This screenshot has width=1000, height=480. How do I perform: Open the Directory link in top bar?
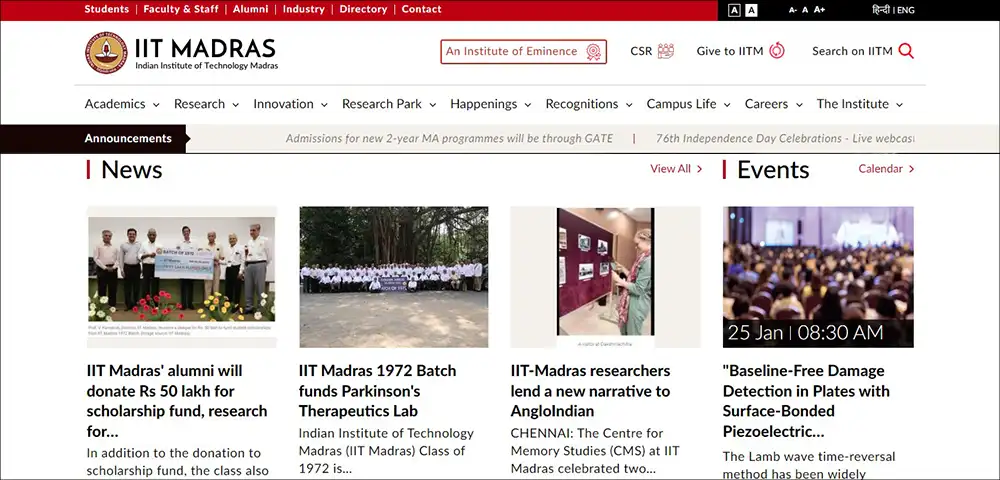pyautogui.click(x=363, y=10)
